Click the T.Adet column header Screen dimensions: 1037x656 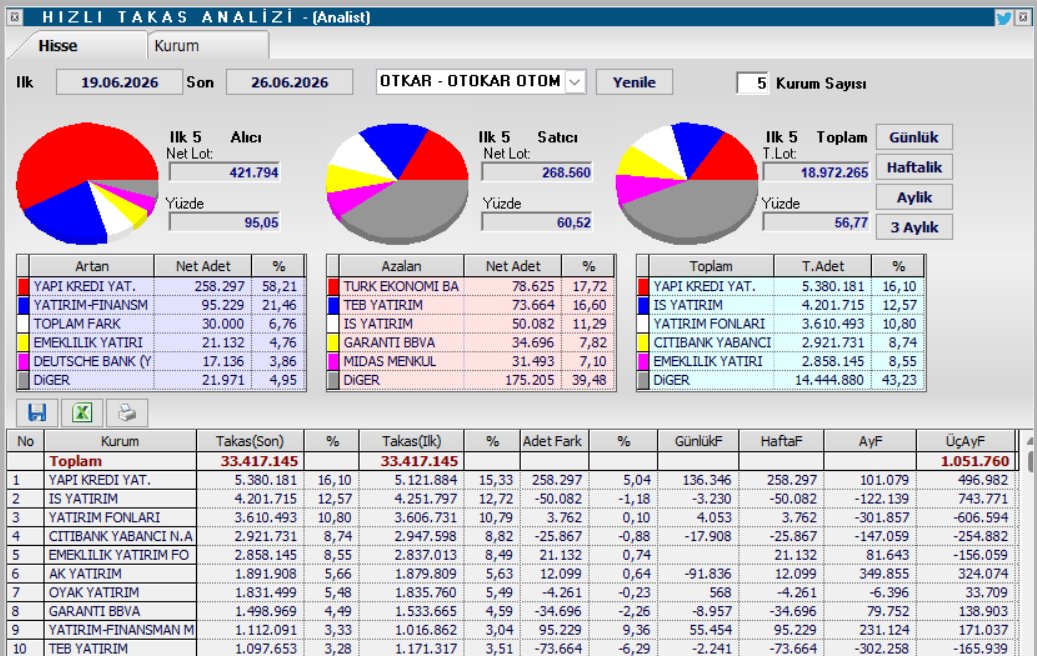[823, 266]
